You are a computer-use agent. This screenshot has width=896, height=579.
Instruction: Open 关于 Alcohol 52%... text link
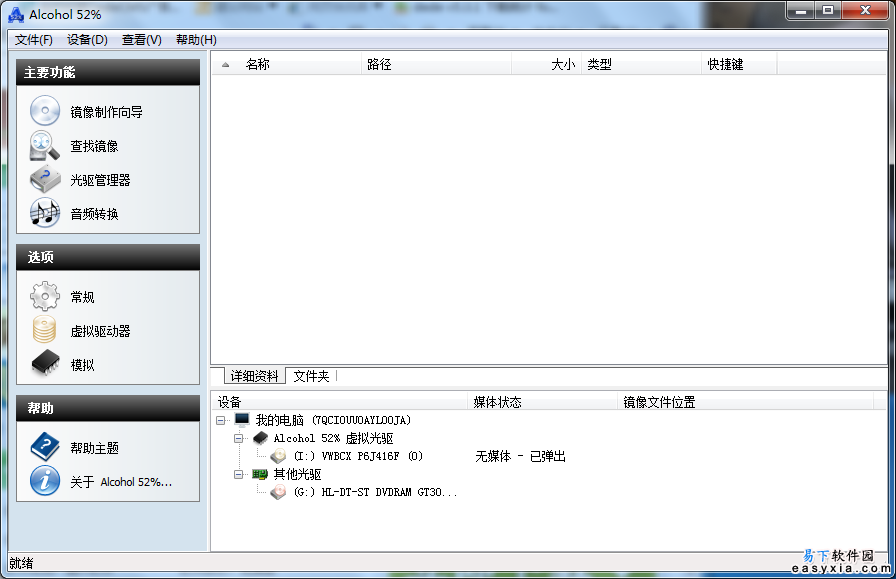click(x=121, y=482)
